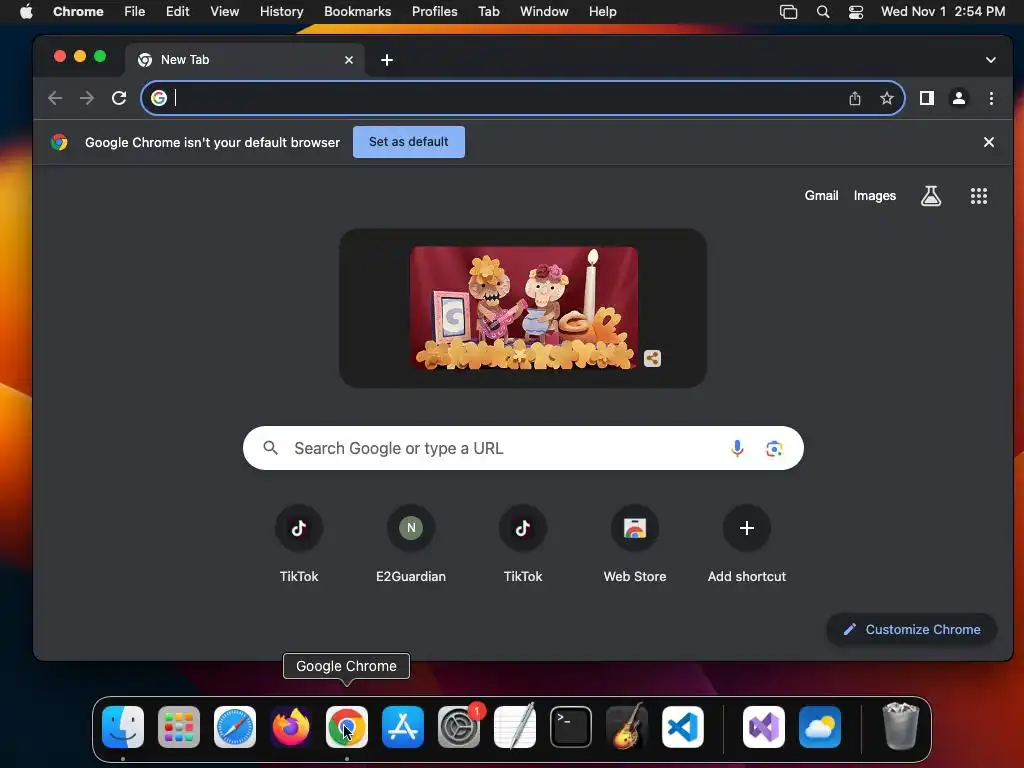Click the Stage Manager menu bar icon
This screenshot has height=768, width=1024.
789,12
